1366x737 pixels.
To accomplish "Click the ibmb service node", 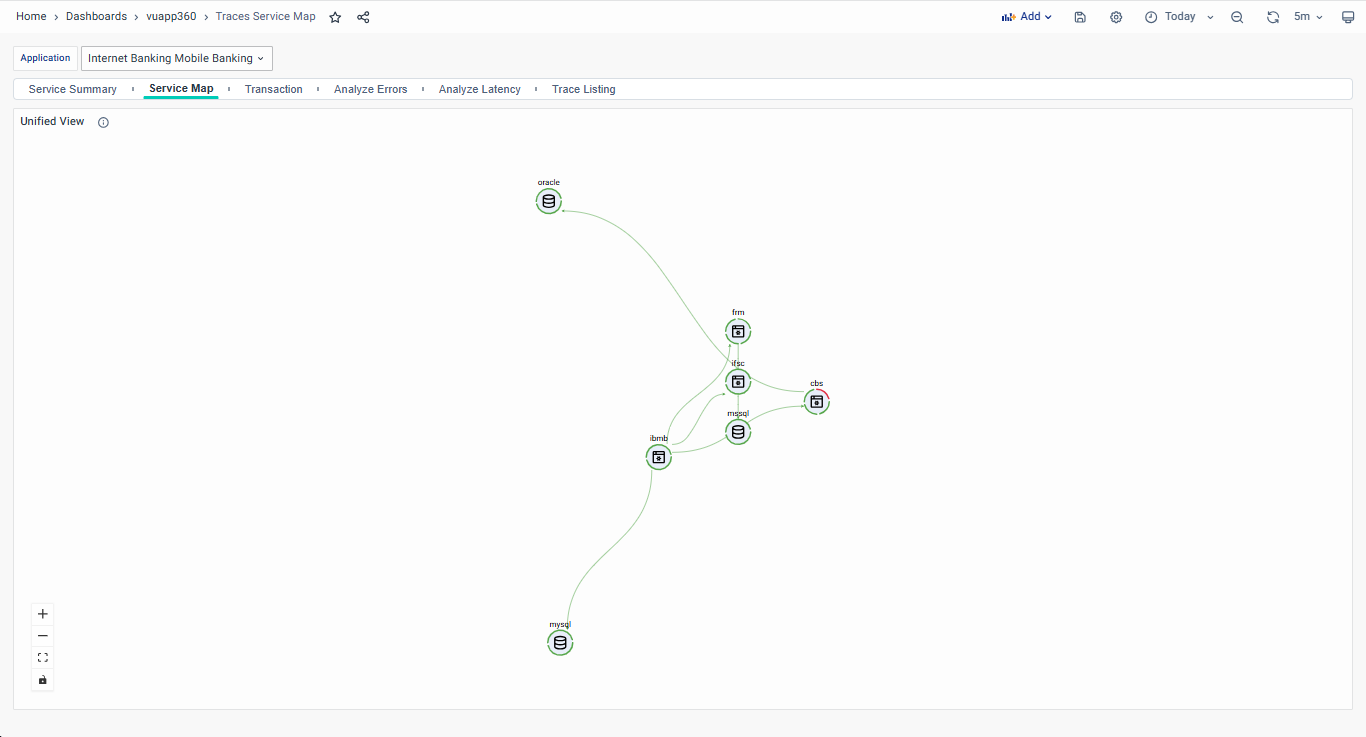I will point(658,457).
